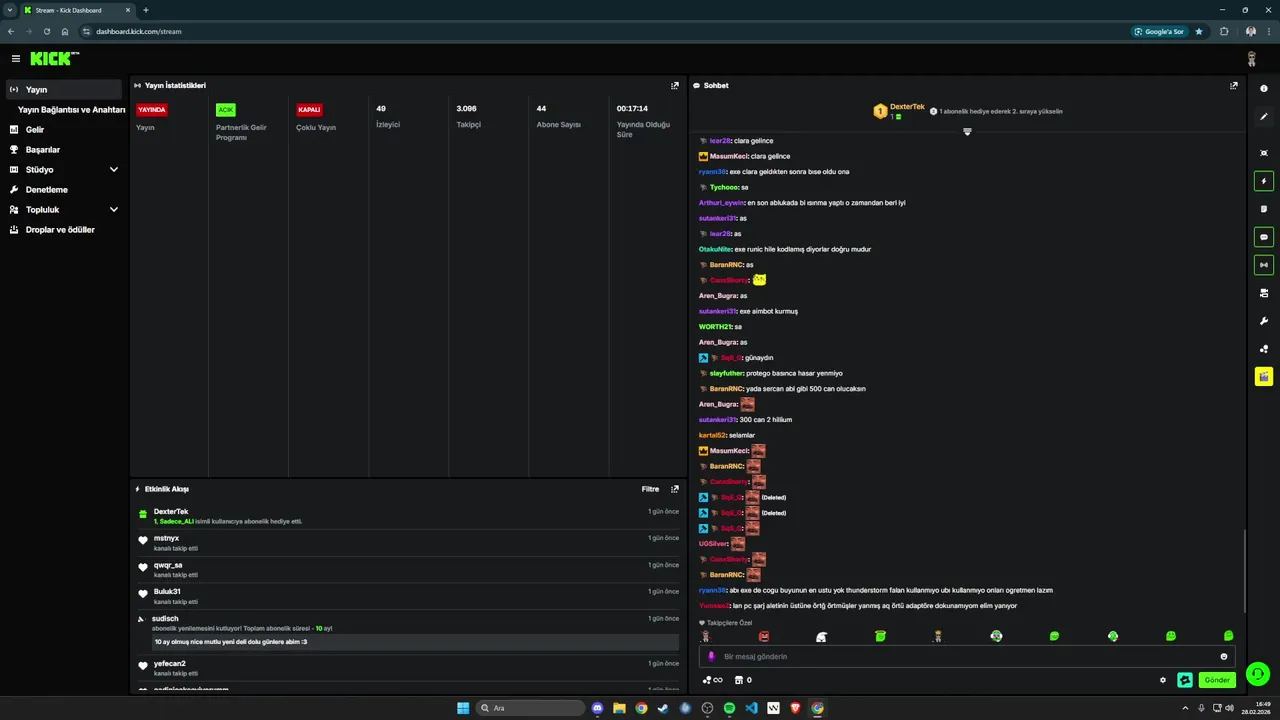
Task: Open the emoji picker in message box
Action: coord(1224,656)
